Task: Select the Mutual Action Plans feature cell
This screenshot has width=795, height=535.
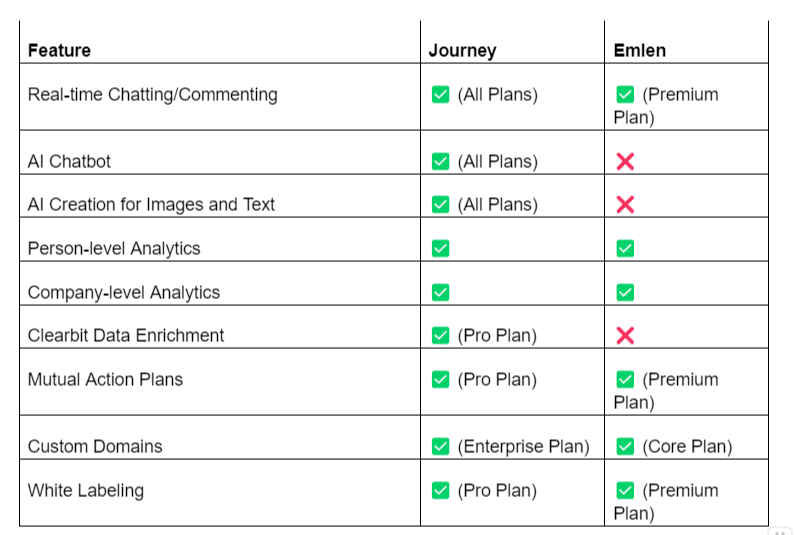Action: (105, 379)
